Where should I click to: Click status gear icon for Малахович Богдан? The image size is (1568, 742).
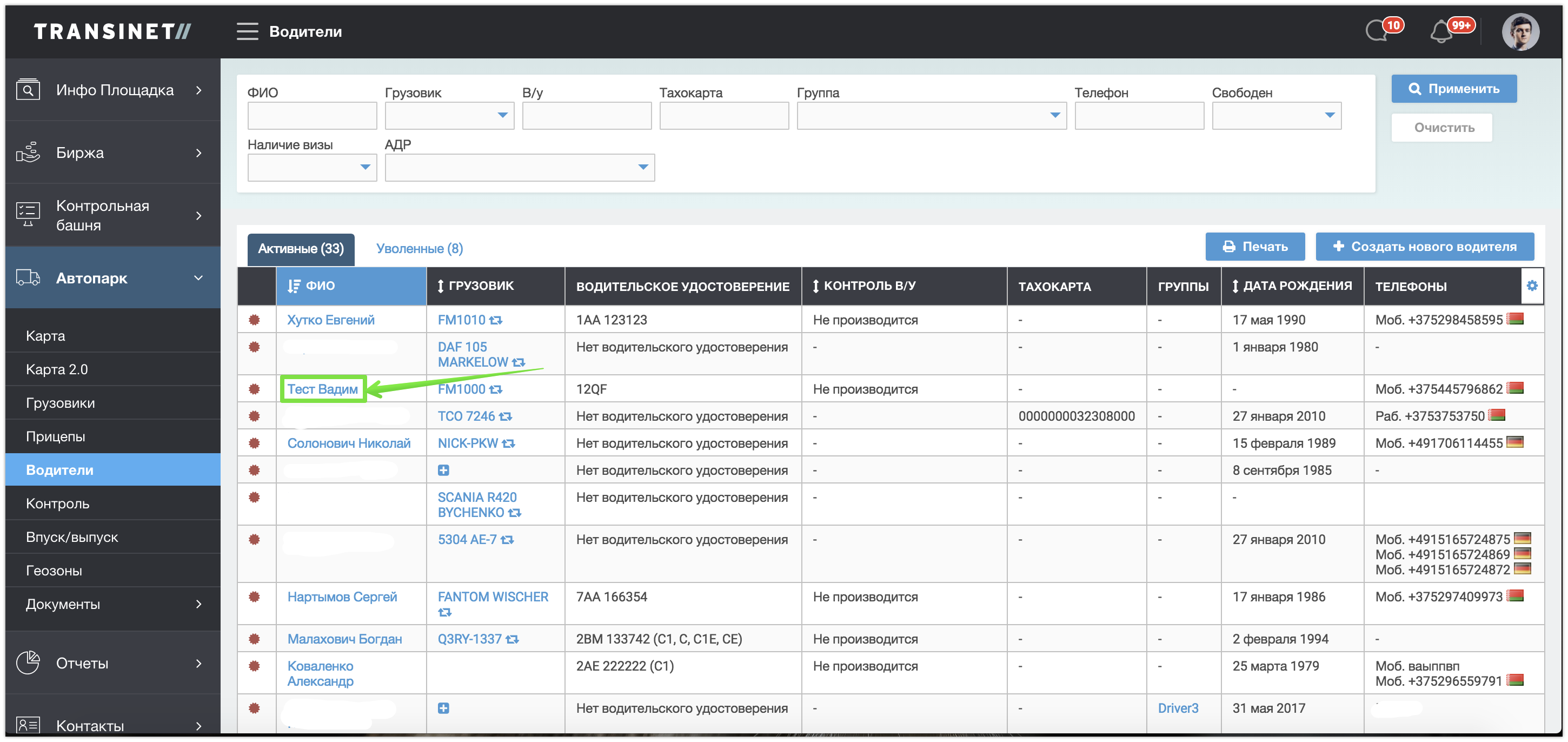254,639
